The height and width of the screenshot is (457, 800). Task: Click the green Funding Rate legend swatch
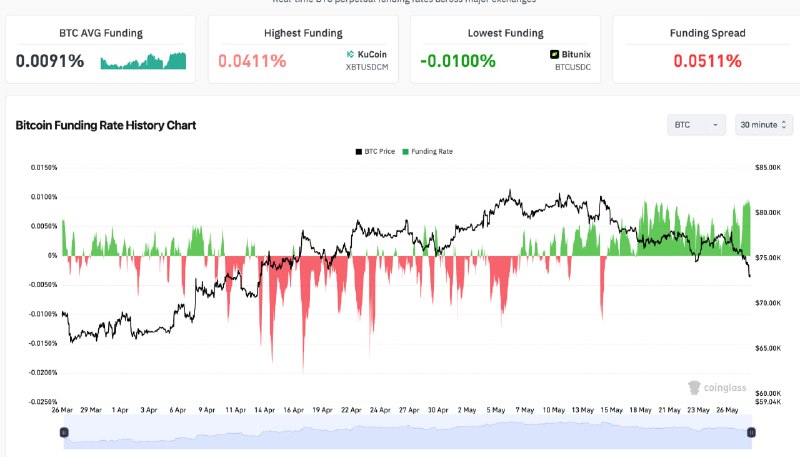click(x=406, y=151)
